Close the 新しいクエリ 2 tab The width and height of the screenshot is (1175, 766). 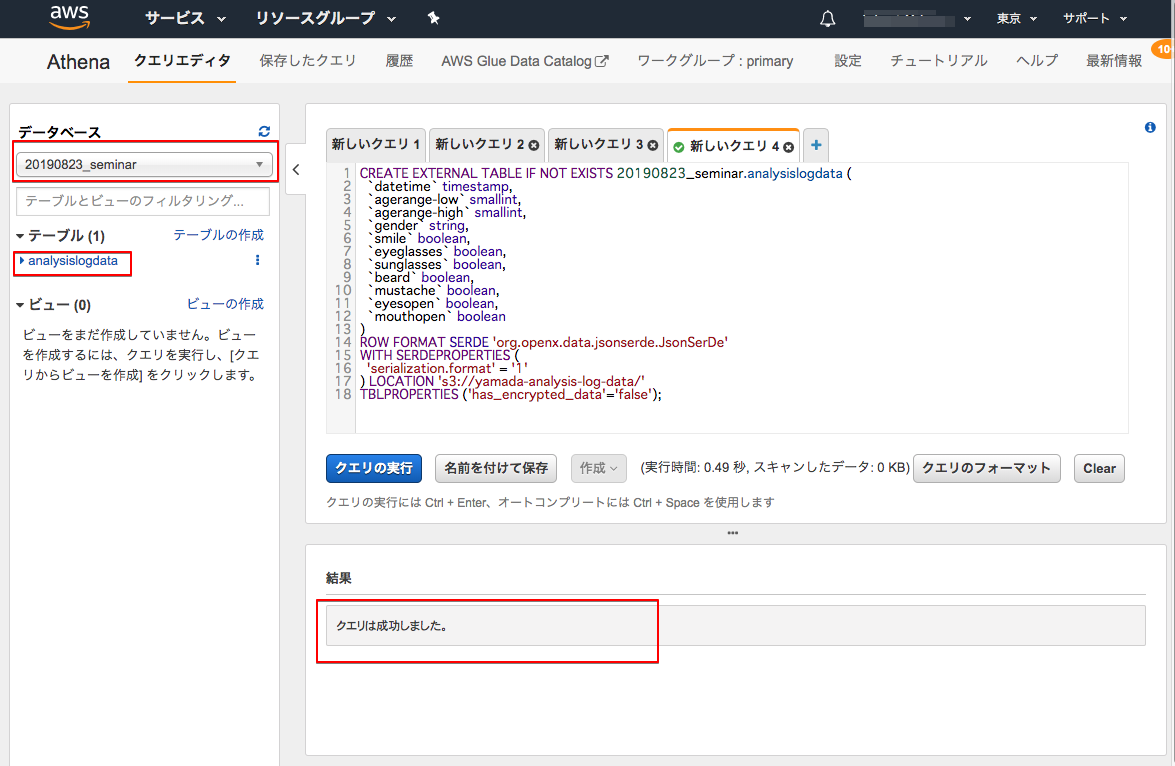[x=534, y=145]
